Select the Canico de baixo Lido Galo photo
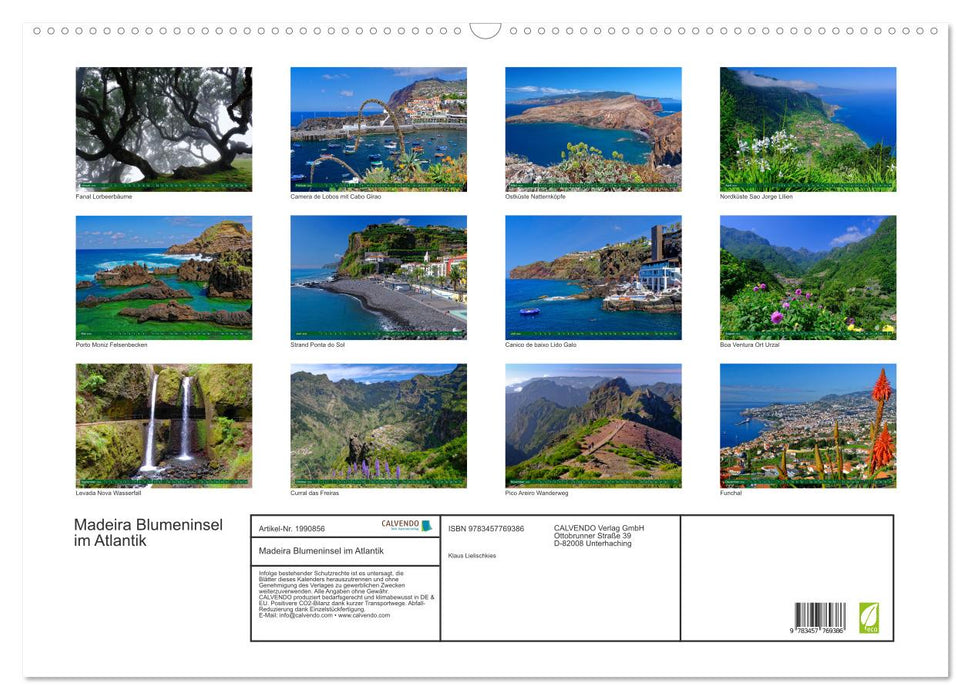Screen dimensions: 971x700 pos(593,277)
